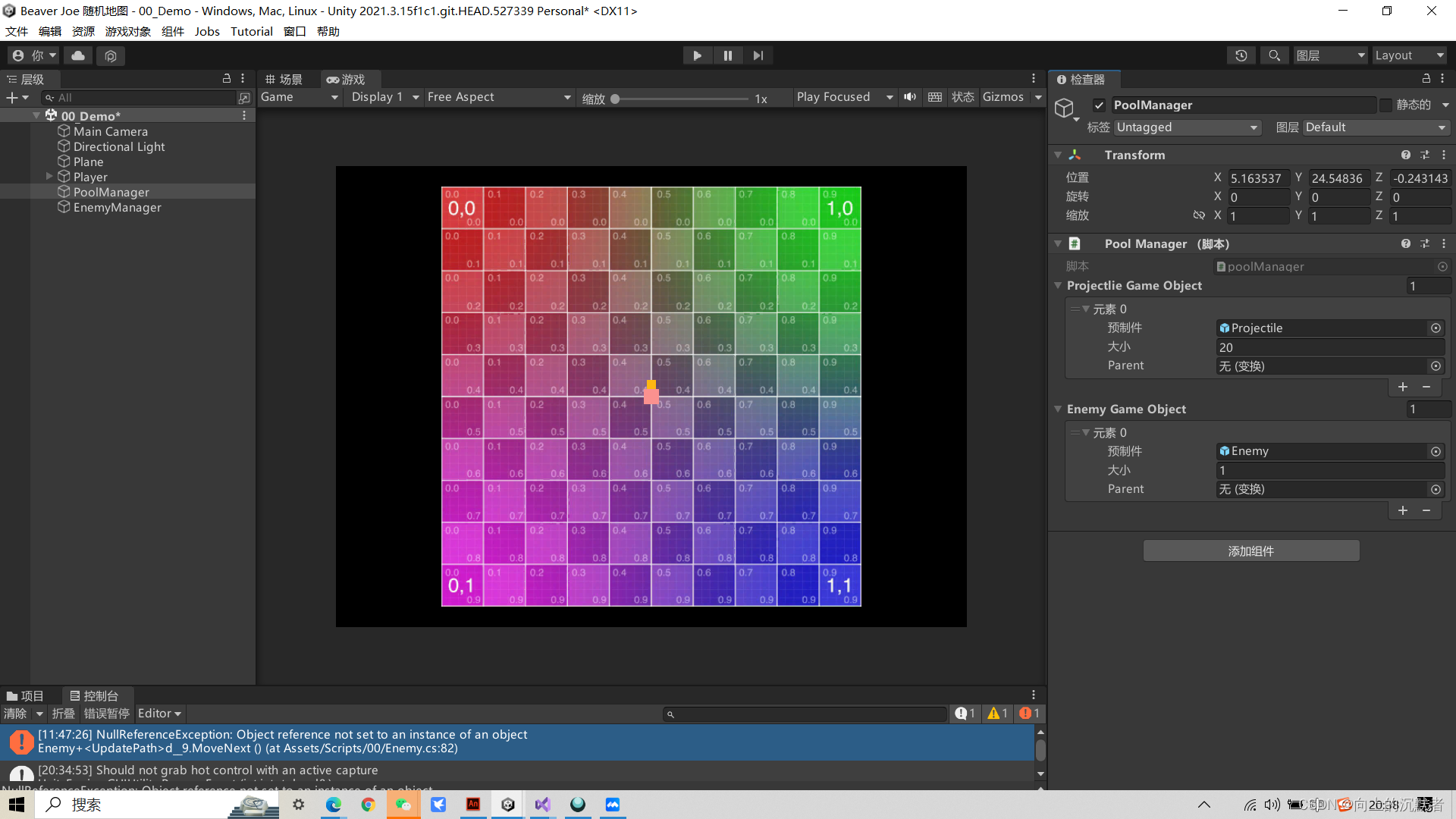Mute game audio with the speaker toggle
This screenshot has height=819, width=1456.
tap(910, 97)
